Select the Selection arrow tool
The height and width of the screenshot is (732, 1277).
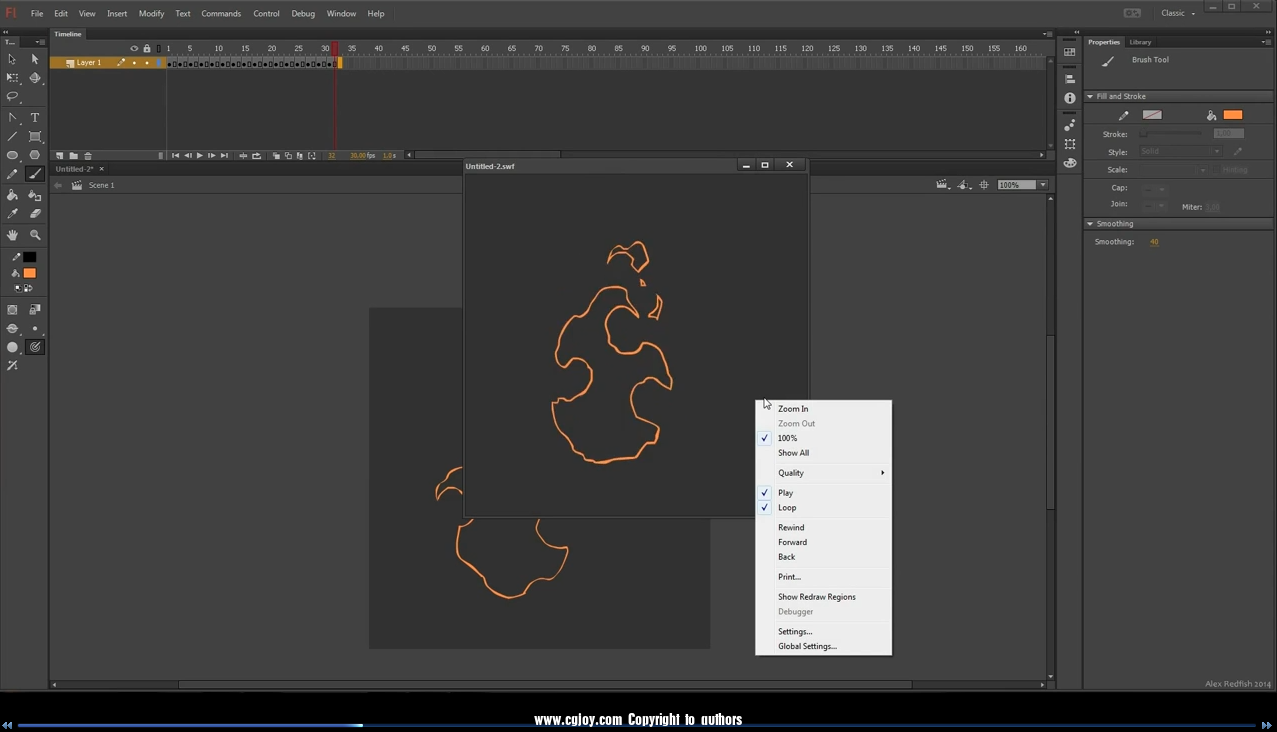12,59
